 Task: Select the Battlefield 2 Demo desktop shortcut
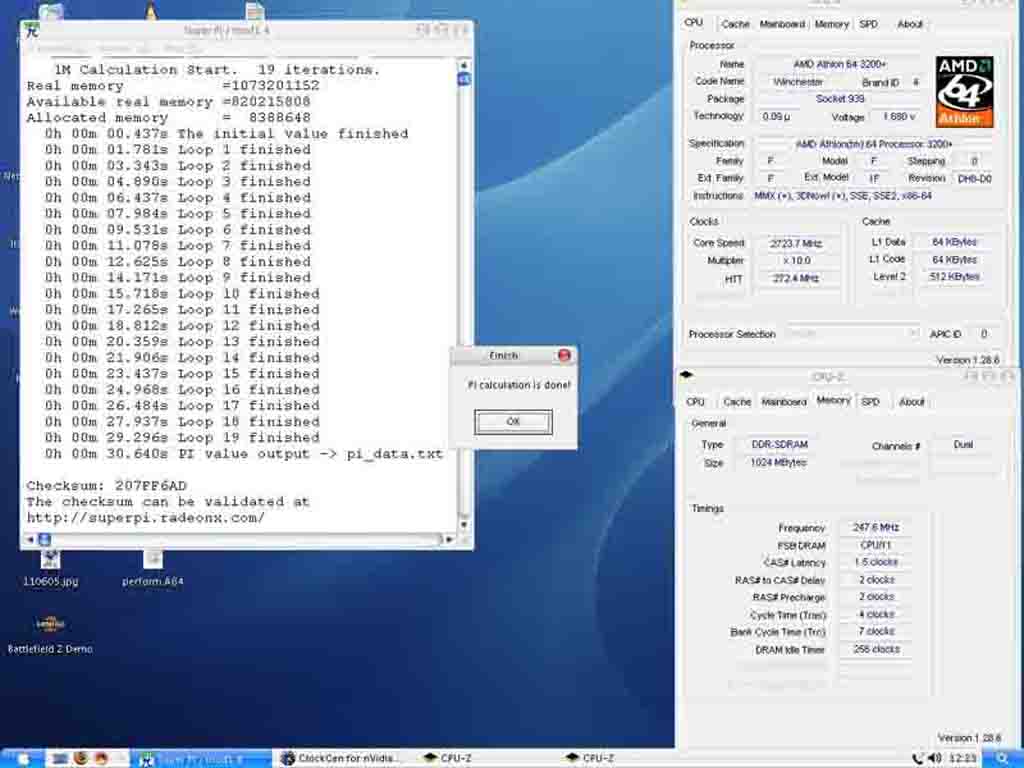coord(50,633)
